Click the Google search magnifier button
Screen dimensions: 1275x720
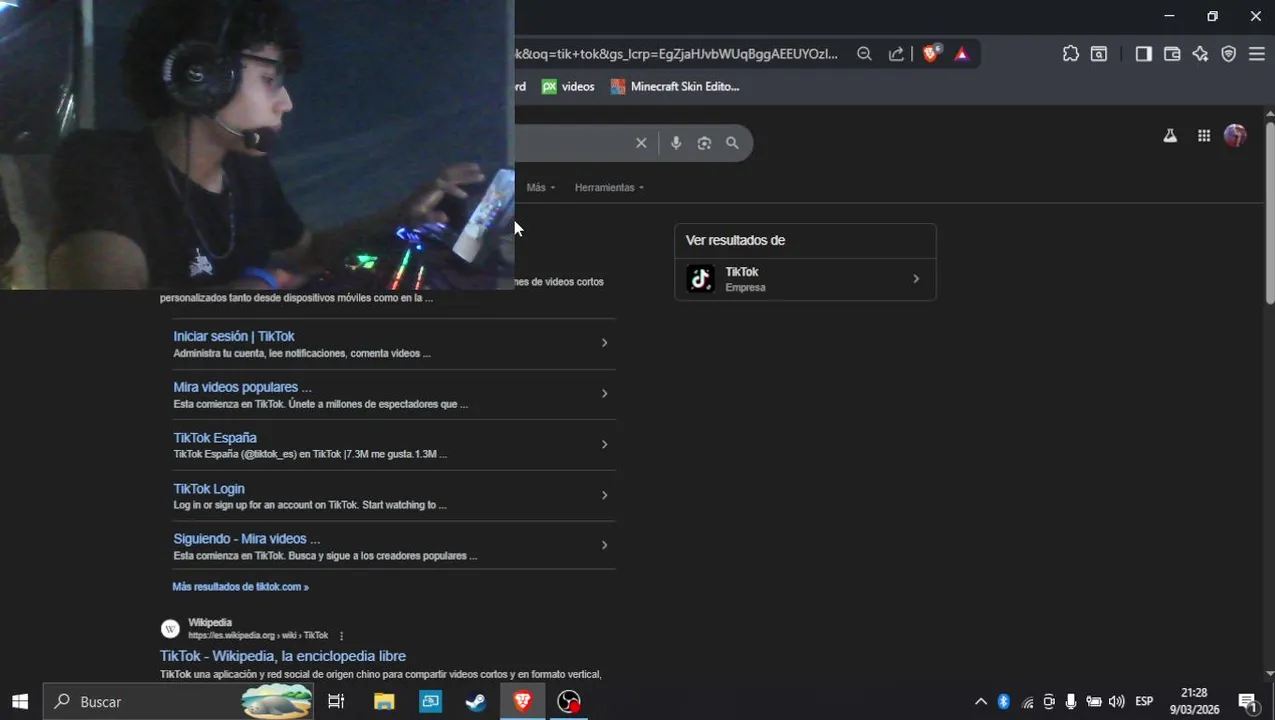tap(732, 143)
